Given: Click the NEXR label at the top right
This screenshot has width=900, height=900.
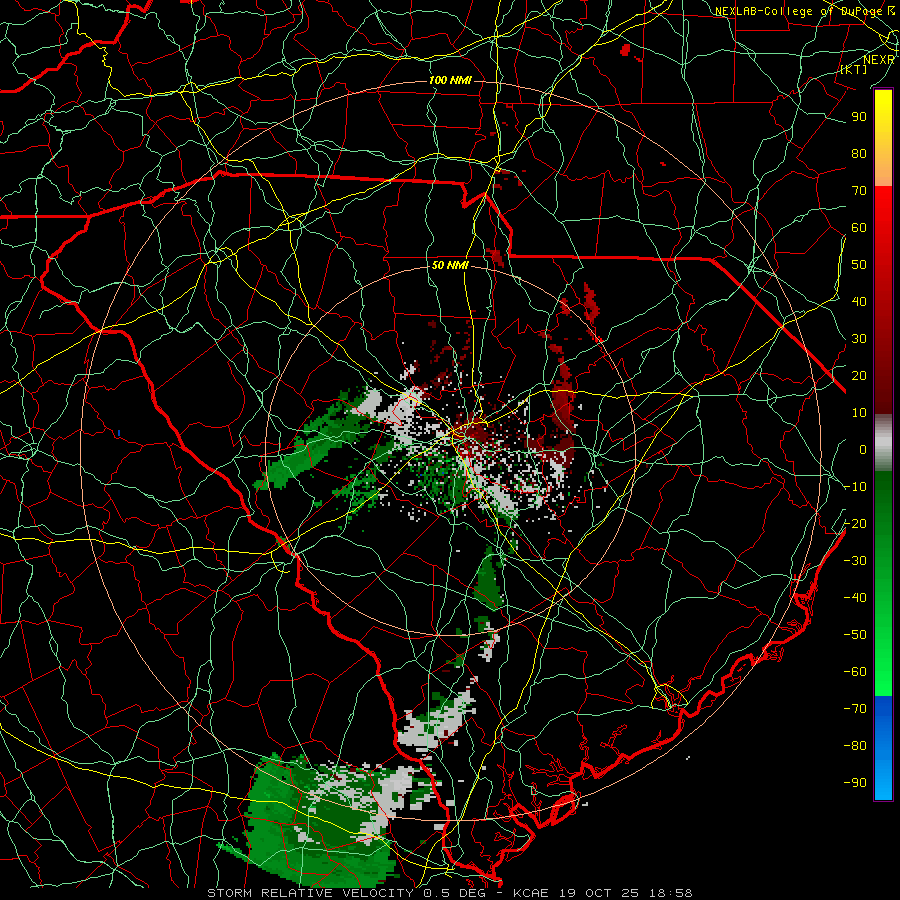Looking at the screenshot, I should tap(879, 60).
